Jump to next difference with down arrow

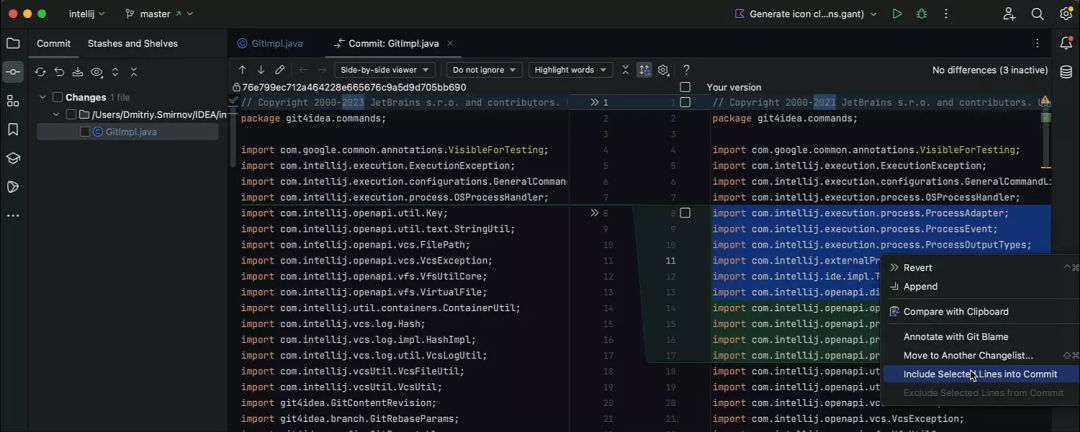tap(261, 70)
